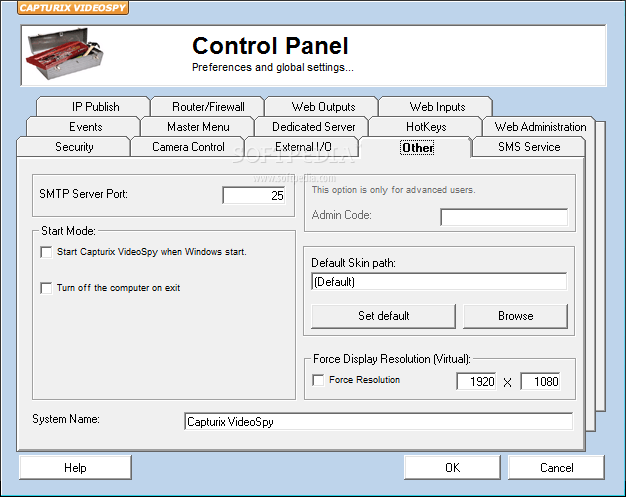Click the Admin Code input field
This screenshot has width=626, height=497.
pyautogui.click(x=504, y=217)
